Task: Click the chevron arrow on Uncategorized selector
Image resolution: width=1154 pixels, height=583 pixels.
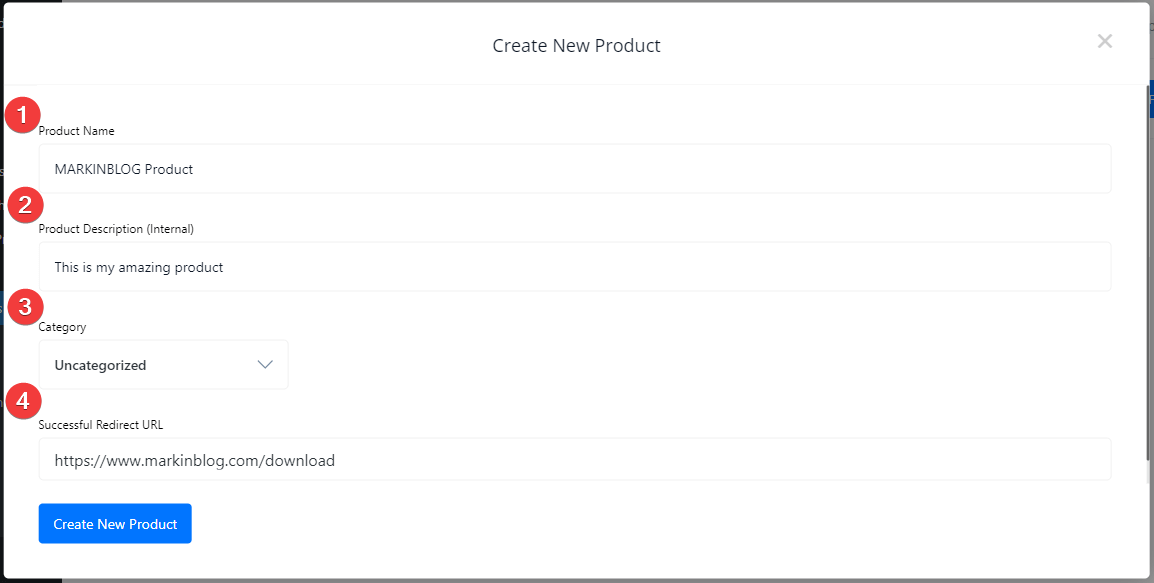Action: (x=264, y=364)
